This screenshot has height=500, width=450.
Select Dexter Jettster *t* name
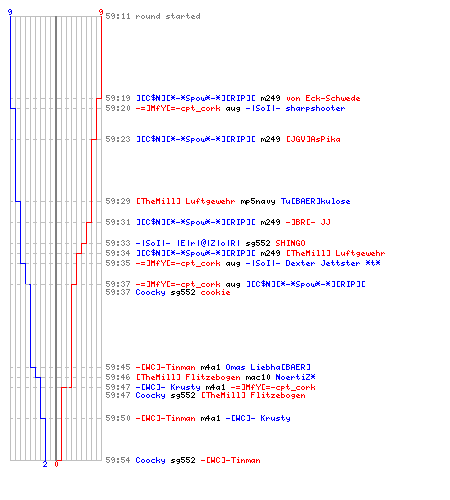pyautogui.click(x=333, y=263)
